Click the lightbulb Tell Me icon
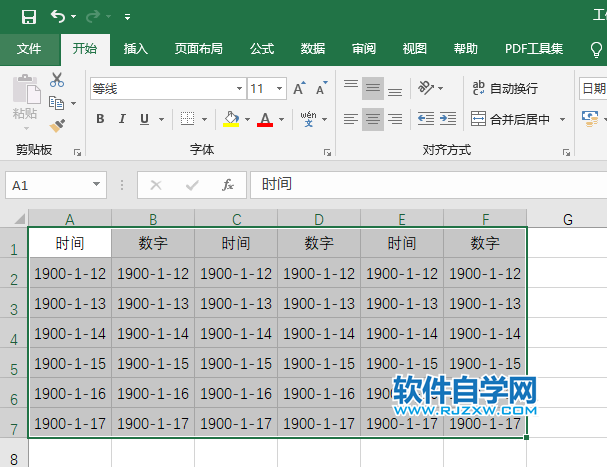The image size is (607, 467). [x=596, y=49]
